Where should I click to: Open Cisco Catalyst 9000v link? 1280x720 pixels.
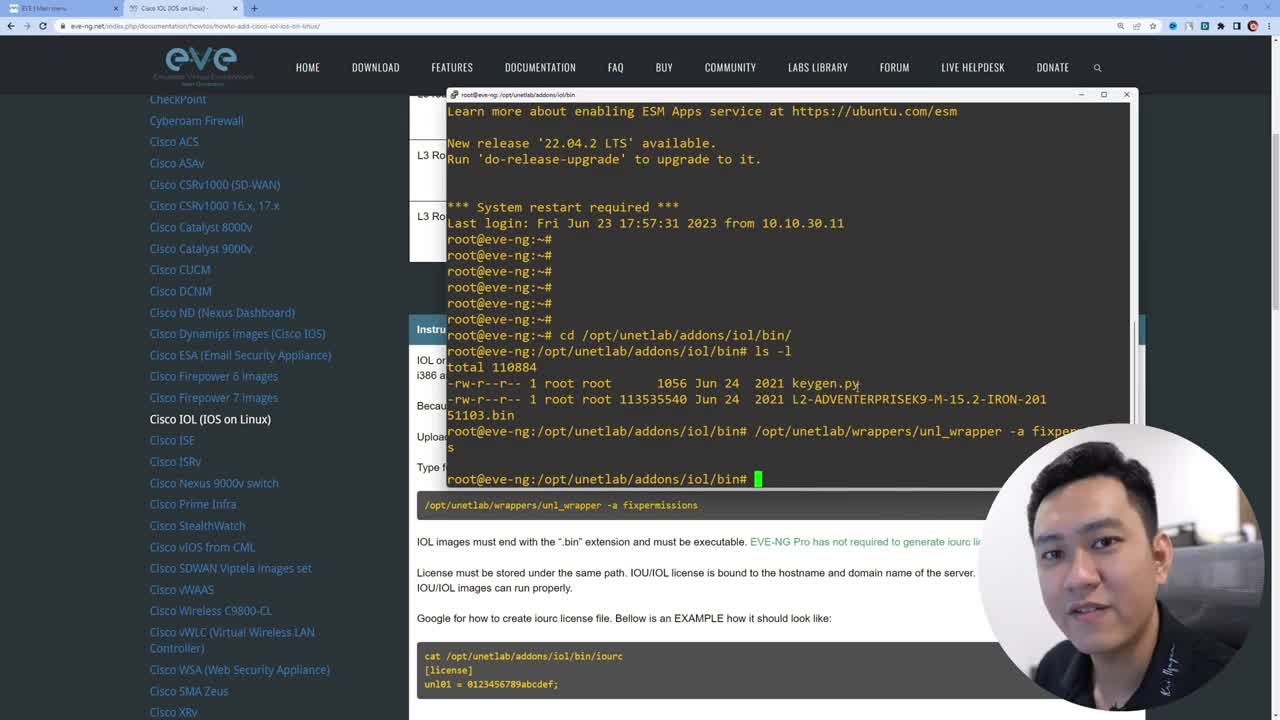pyautogui.click(x=201, y=249)
